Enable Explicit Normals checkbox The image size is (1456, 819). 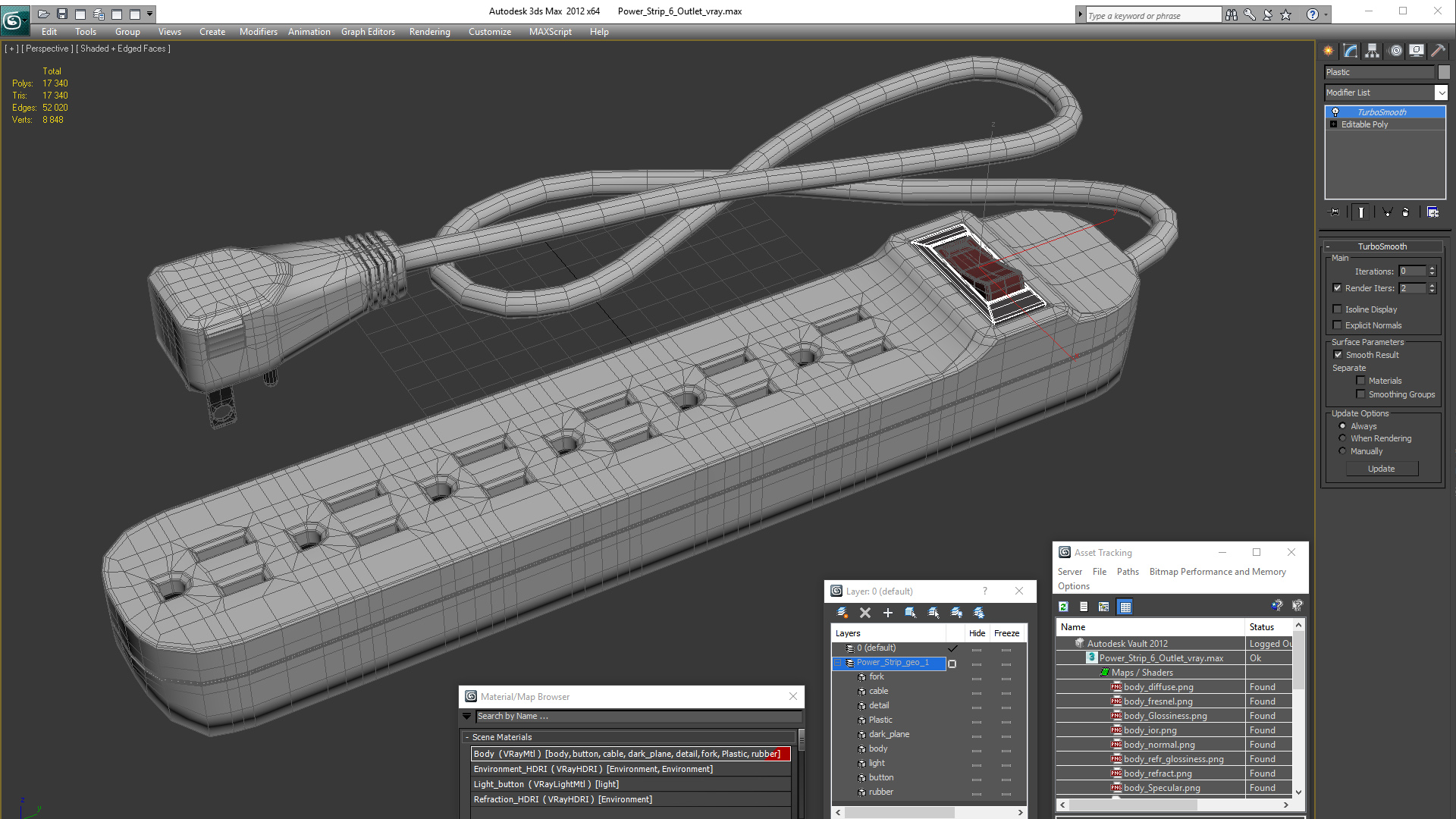[x=1338, y=325]
